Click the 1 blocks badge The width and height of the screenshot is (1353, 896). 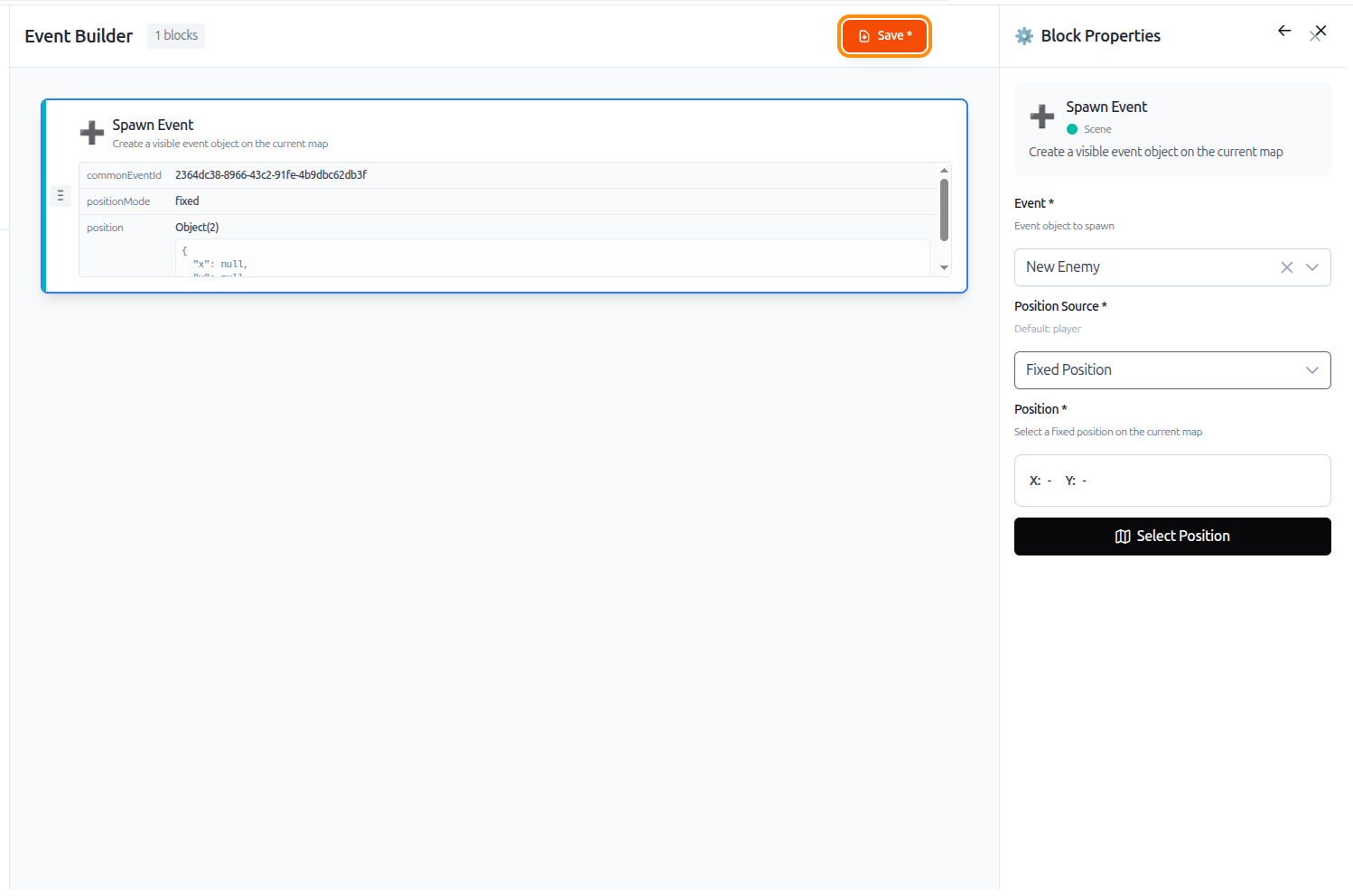click(x=176, y=36)
